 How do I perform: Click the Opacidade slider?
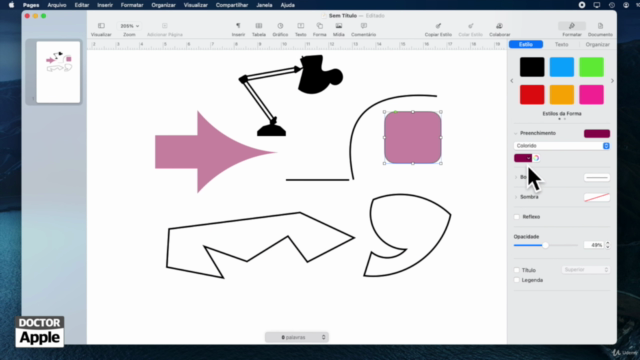(545, 245)
